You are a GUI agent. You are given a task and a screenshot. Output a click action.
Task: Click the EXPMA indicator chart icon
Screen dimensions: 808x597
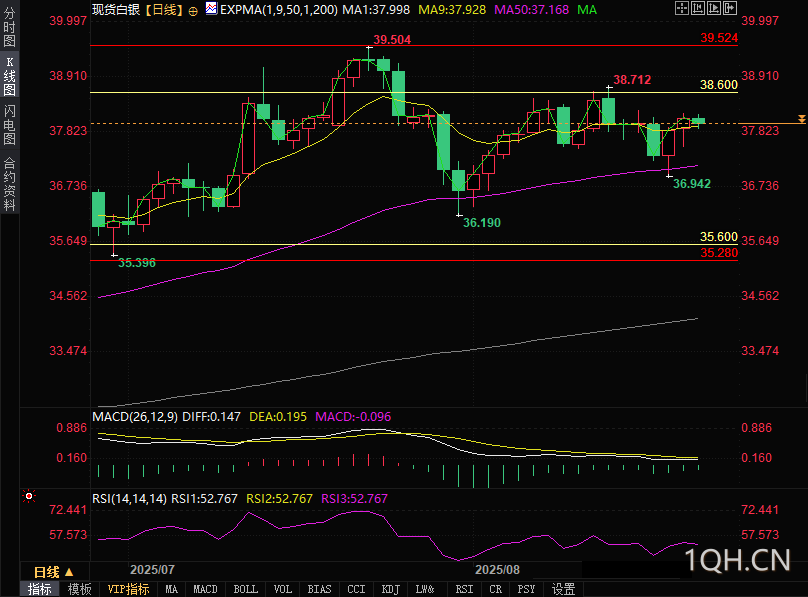(211, 8)
